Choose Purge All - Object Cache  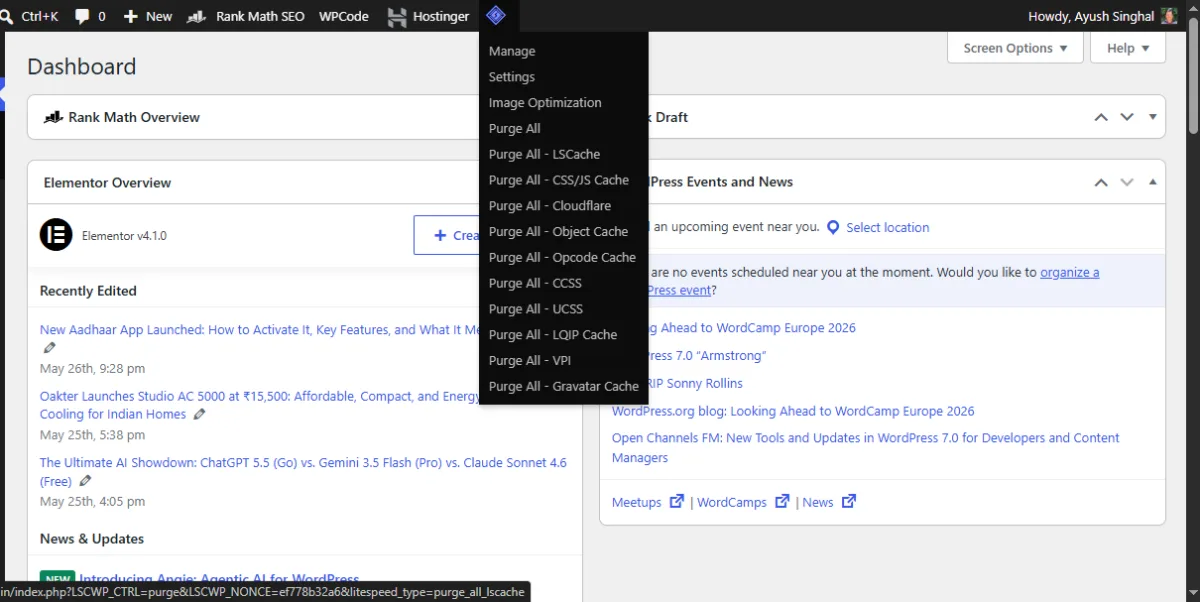[x=558, y=232]
